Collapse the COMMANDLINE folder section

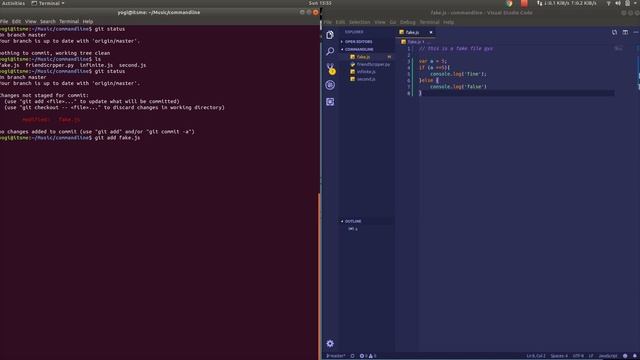point(367,49)
